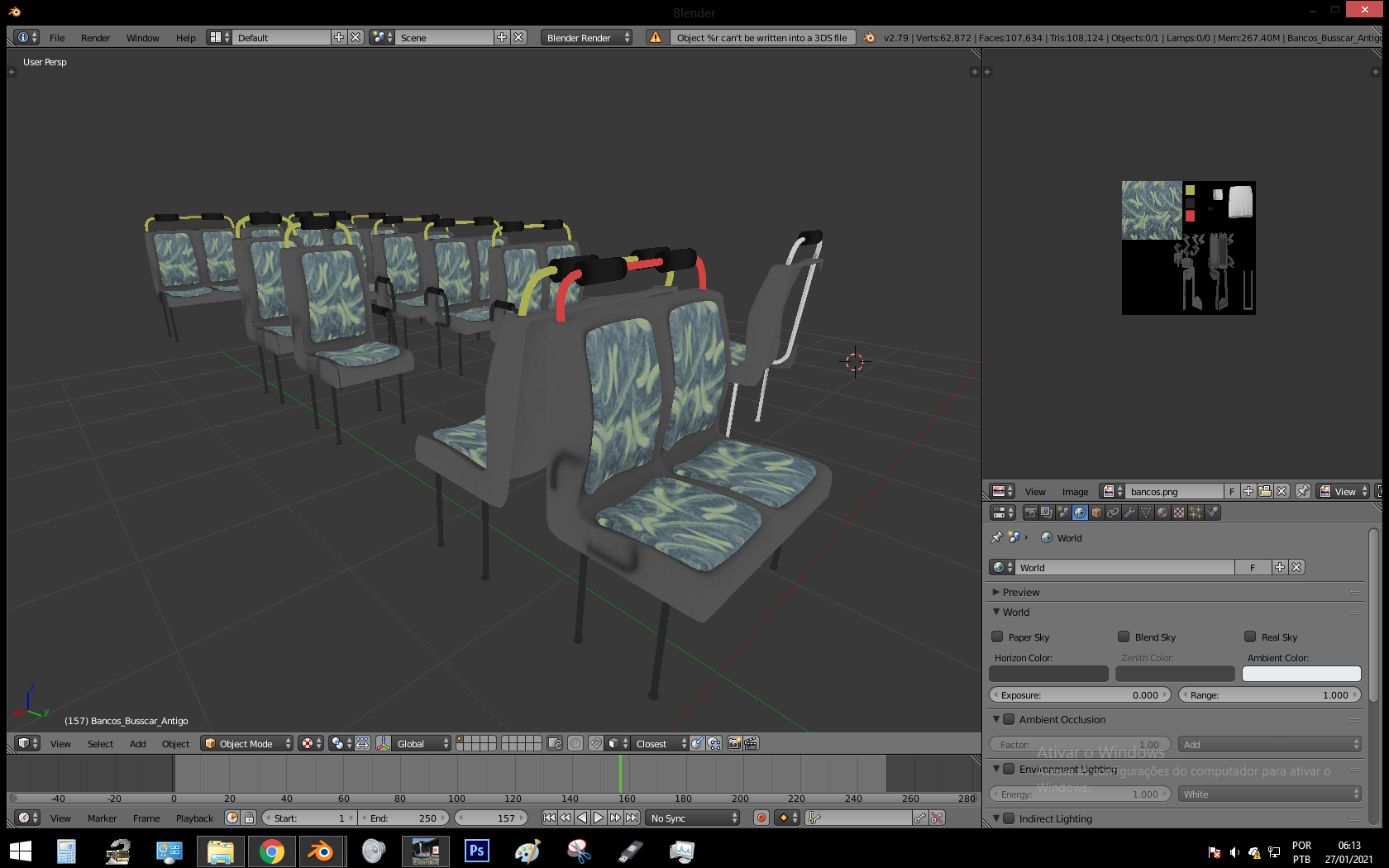The width and height of the screenshot is (1389, 868).
Task: Enable the Ambient Occlusion checkbox
Action: point(1009,719)
